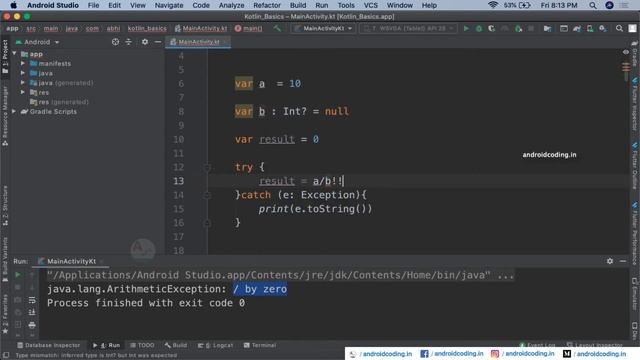Open the AVD Manager icon
This screenshot has width=640, height=360.
(590, 29)
